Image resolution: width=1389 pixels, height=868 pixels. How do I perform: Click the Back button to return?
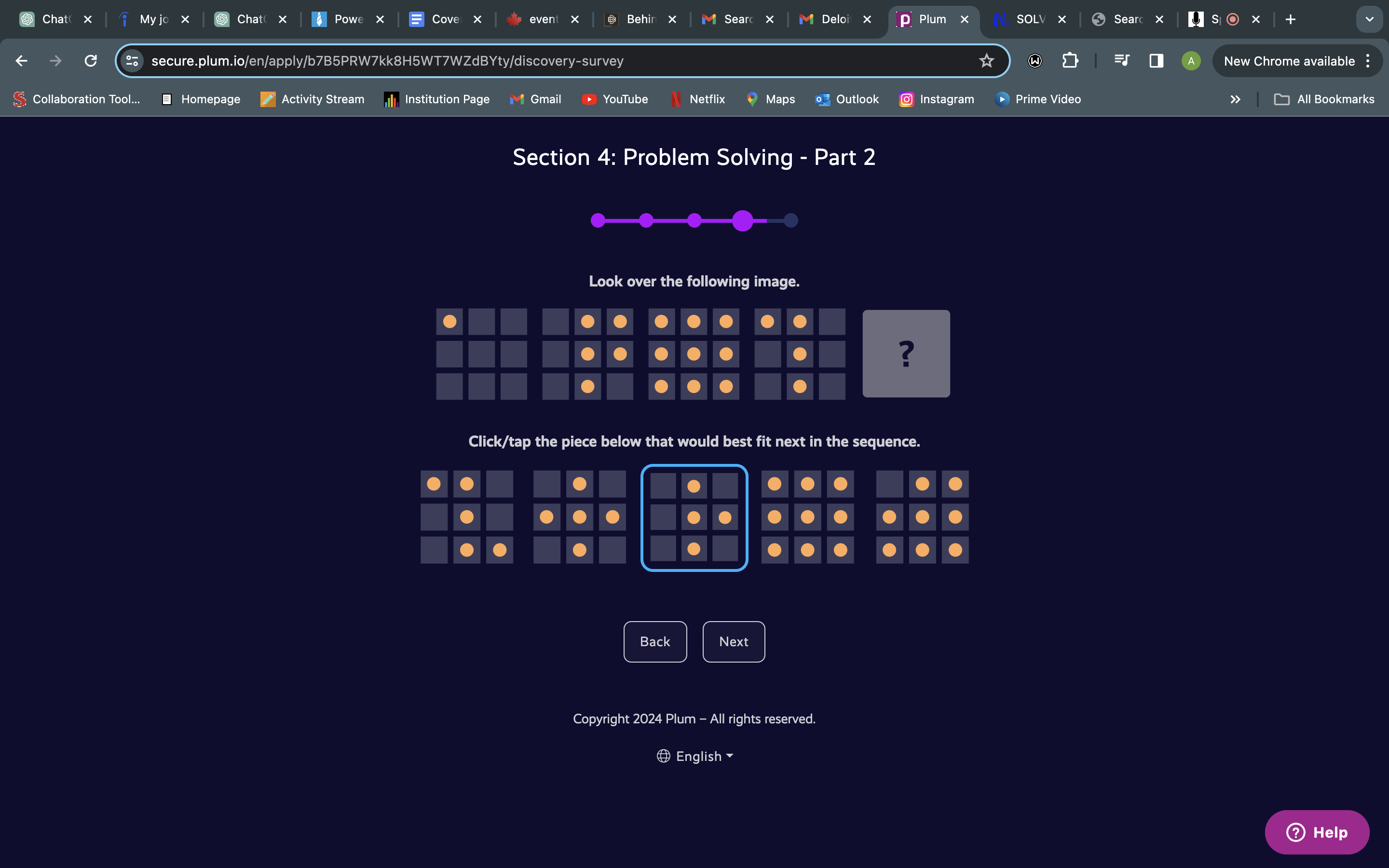click(655, 641)
